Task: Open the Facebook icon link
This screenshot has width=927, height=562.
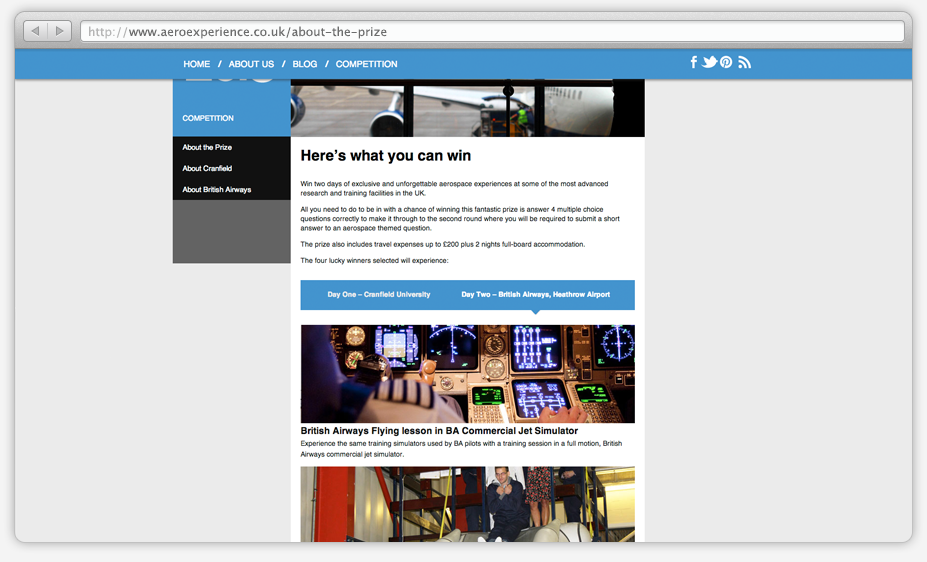Action: [x=694, y=62]
